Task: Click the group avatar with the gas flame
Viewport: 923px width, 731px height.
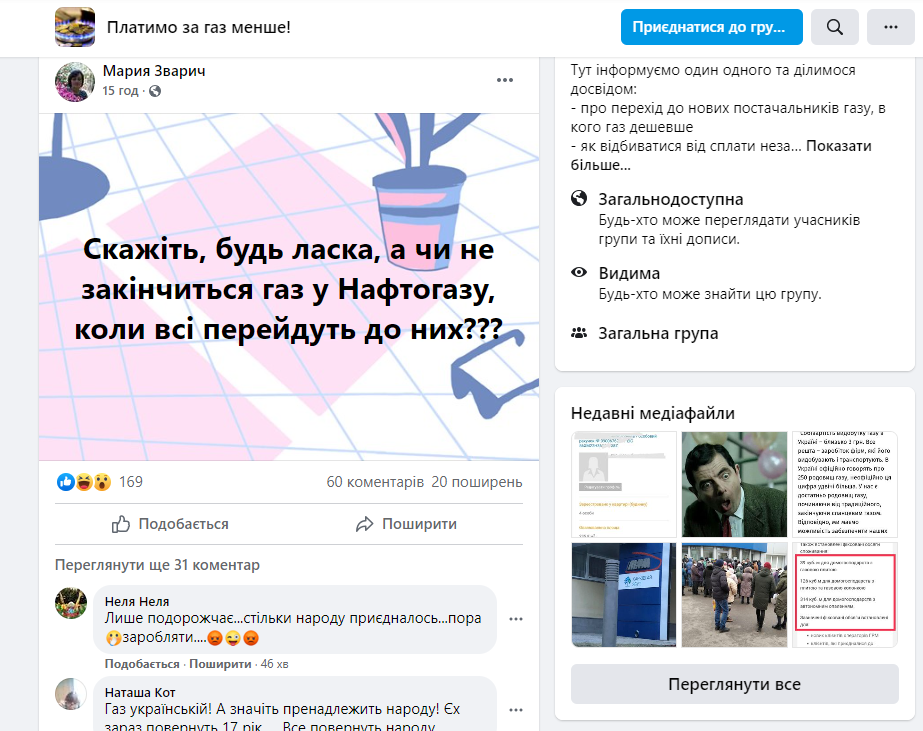Action: (75, 27)
